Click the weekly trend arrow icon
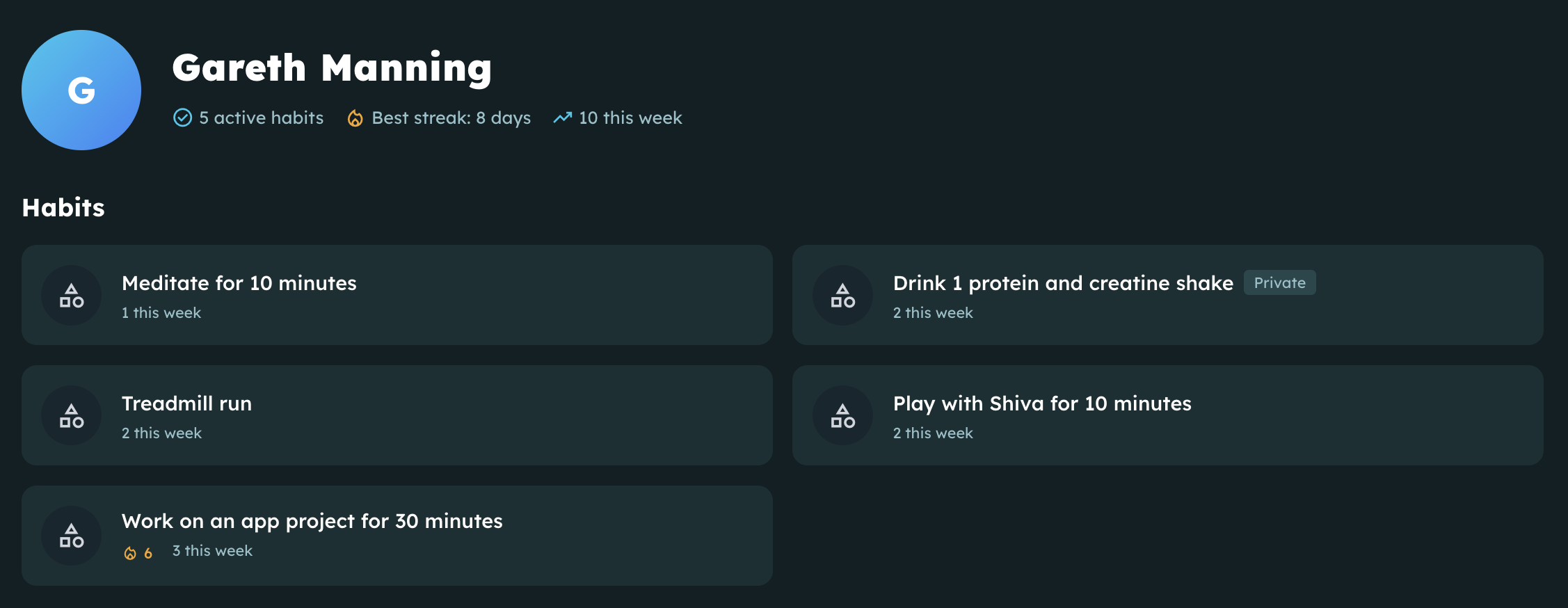The height and width of the screenshot is (608, 1568). 562,118
